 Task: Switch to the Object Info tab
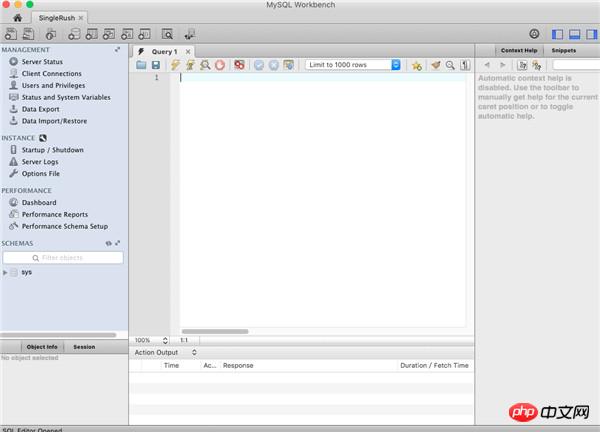42,347
